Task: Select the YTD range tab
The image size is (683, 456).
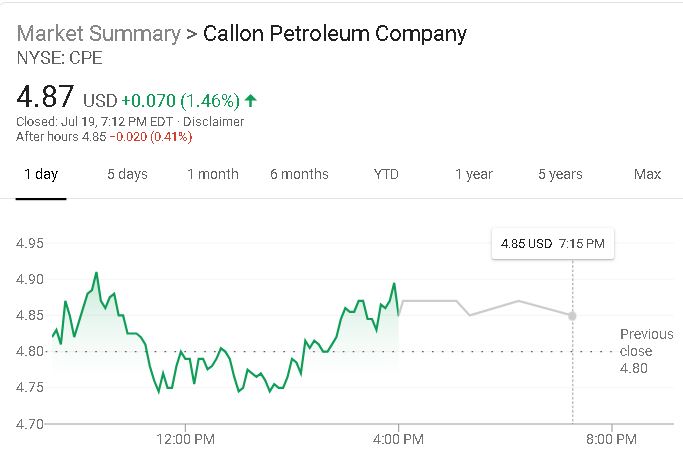Action: [x=386, y=174]
